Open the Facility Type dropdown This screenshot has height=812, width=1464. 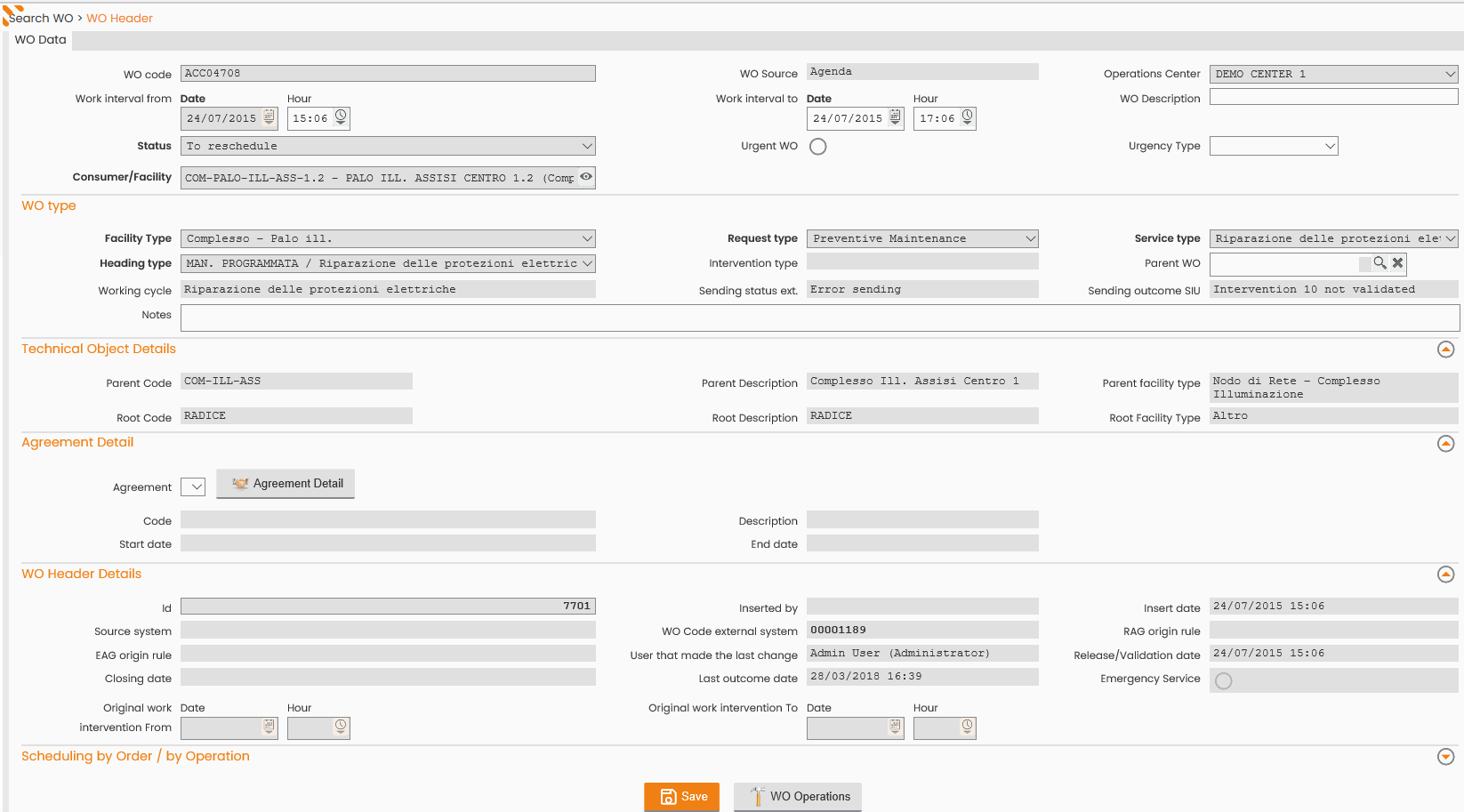point(388,238)
